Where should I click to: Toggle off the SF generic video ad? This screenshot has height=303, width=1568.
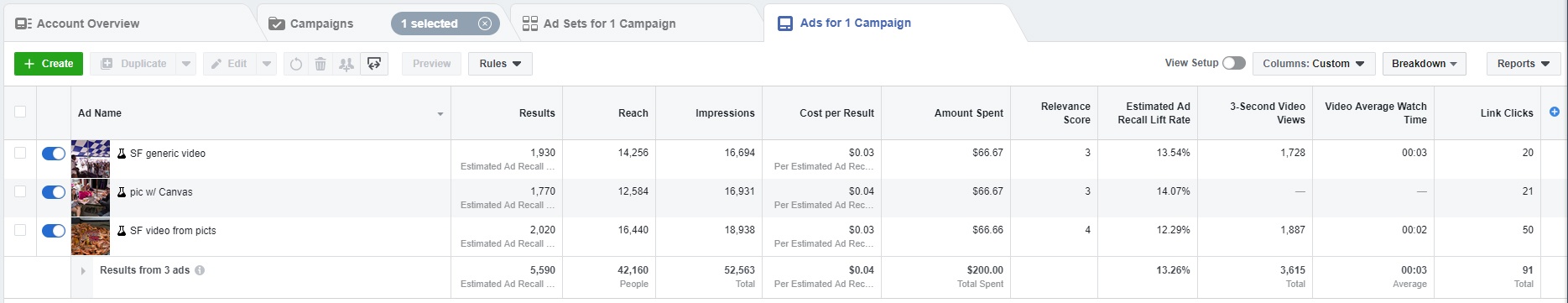[x=53, y=154]
